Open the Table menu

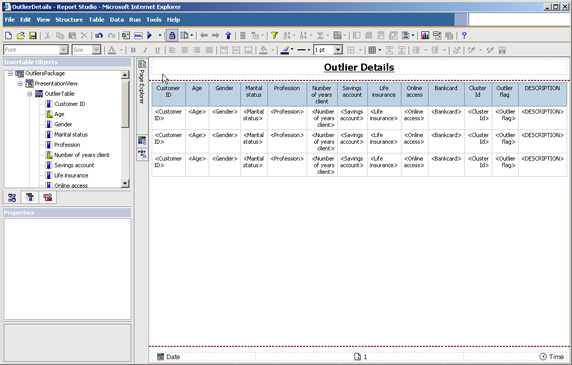pyautogui.click(x=96, y=20)
